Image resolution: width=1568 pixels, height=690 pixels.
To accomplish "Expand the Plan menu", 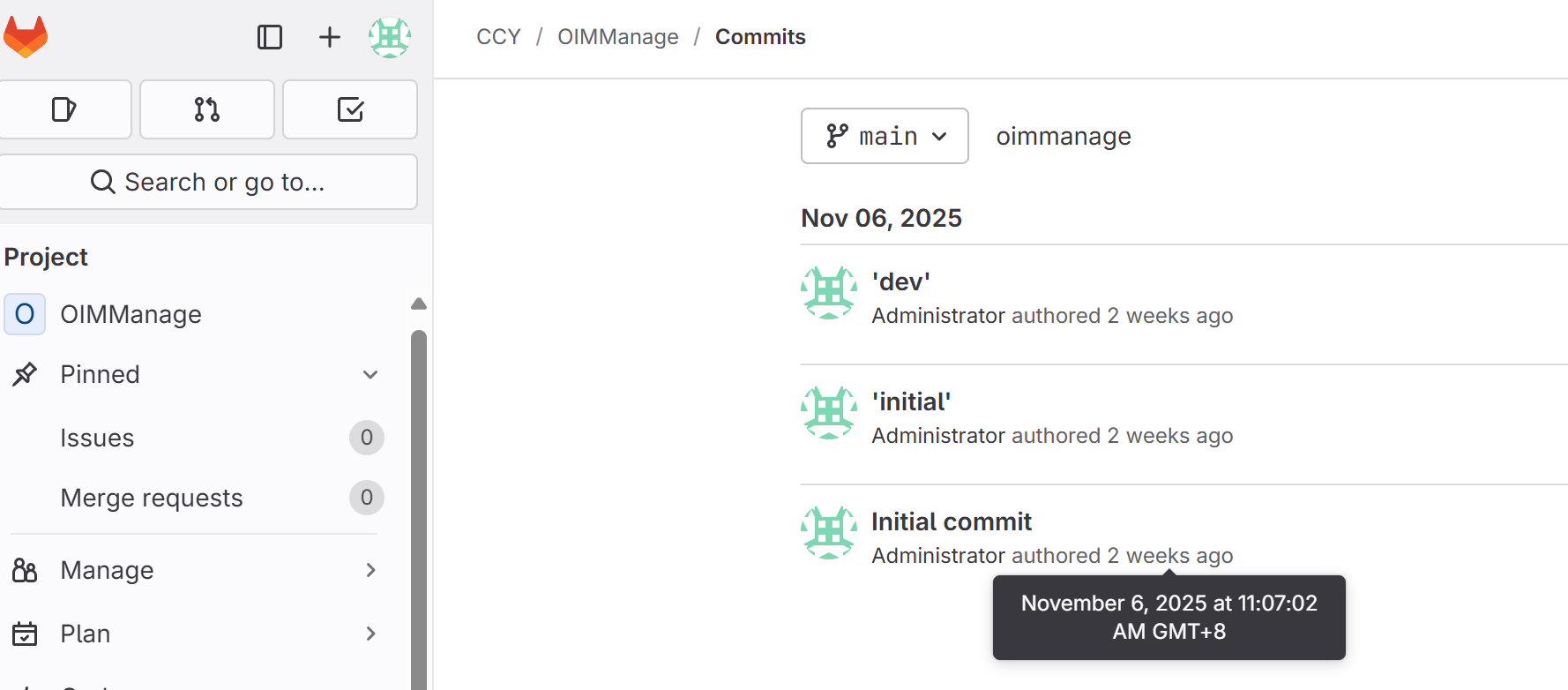I will (370, 634).
